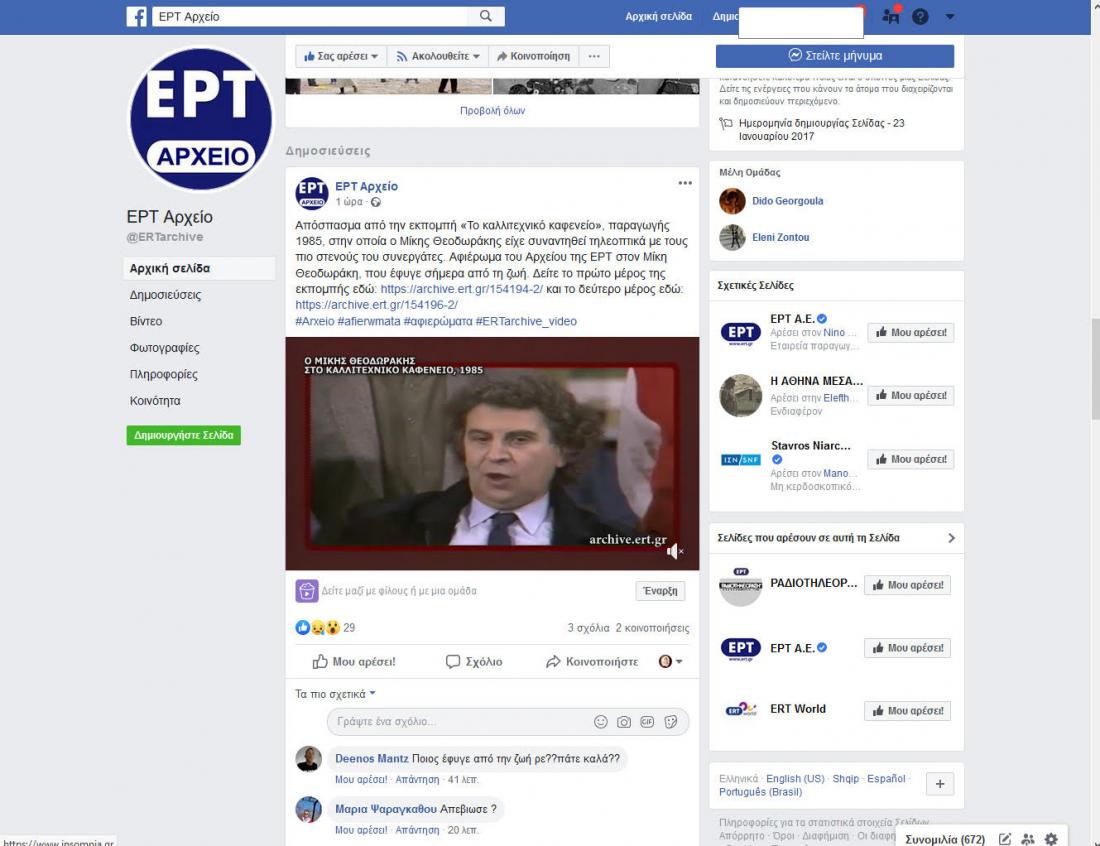Open the account dropdown arrow in top bar
Viewport: 1100px width, 846px height.
(949, 17)
